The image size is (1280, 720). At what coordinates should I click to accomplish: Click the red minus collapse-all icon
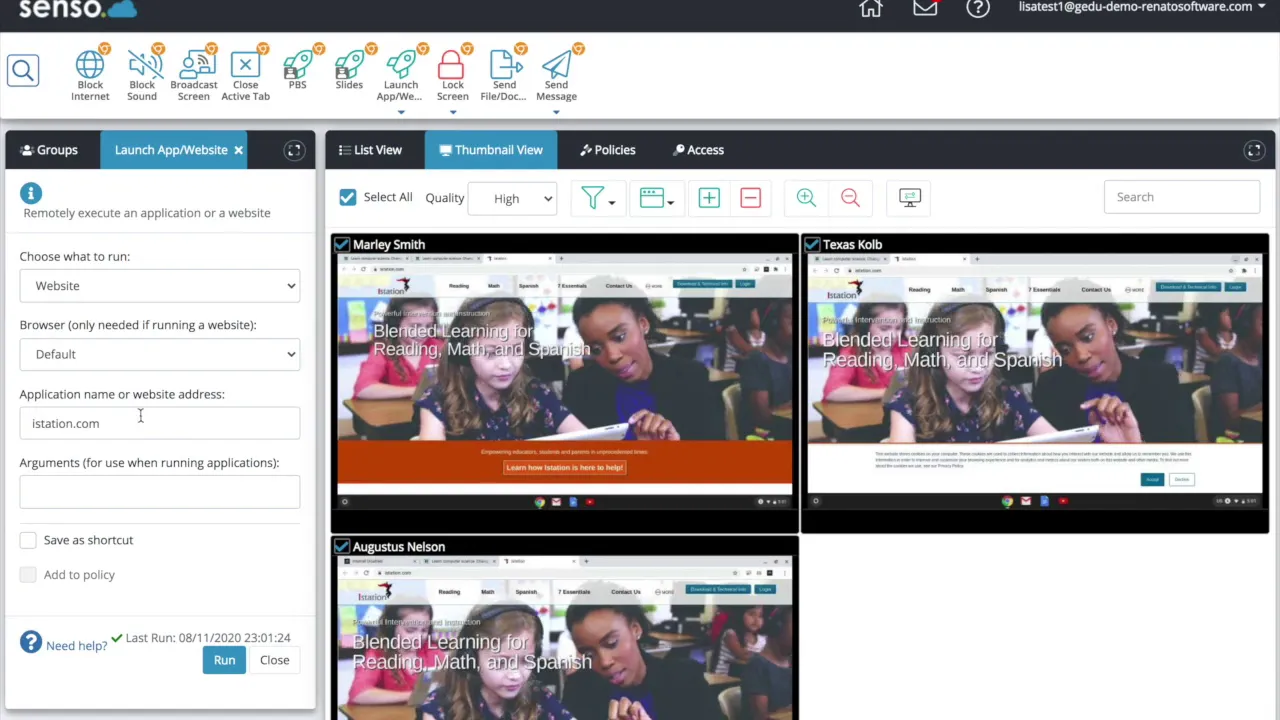tap(750, 198)
